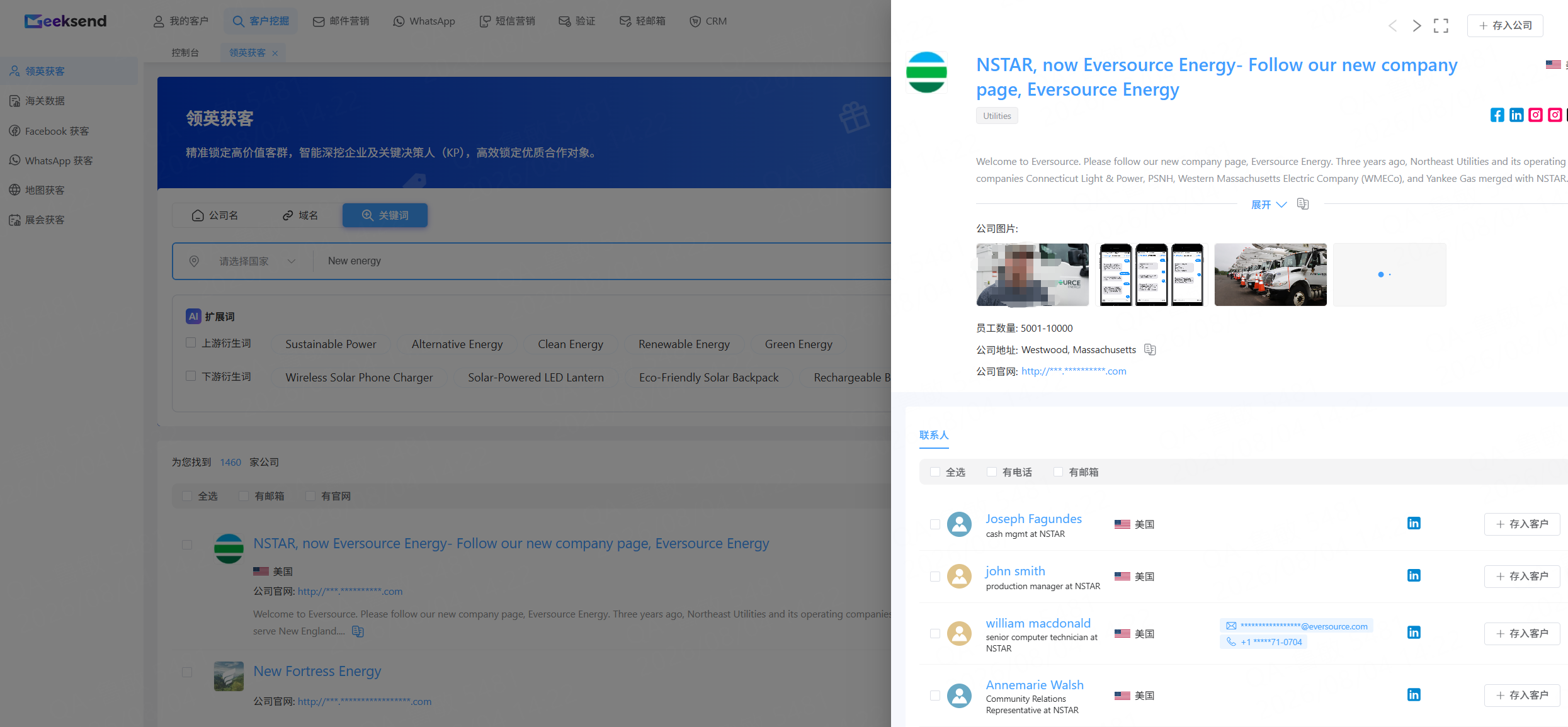Select 关键词 search mode tab
Screen dimensions: 1568x727
[385, 215]
